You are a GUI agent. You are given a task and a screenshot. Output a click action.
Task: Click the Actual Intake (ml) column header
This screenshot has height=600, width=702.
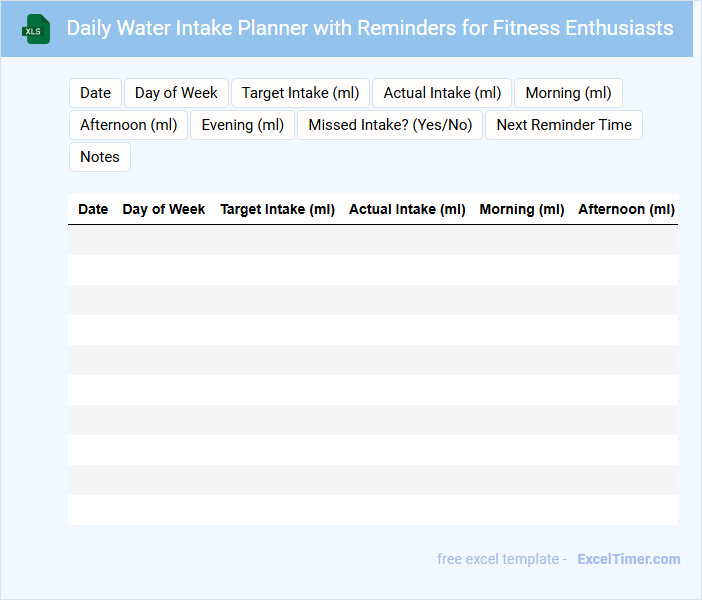coord(407,209)
